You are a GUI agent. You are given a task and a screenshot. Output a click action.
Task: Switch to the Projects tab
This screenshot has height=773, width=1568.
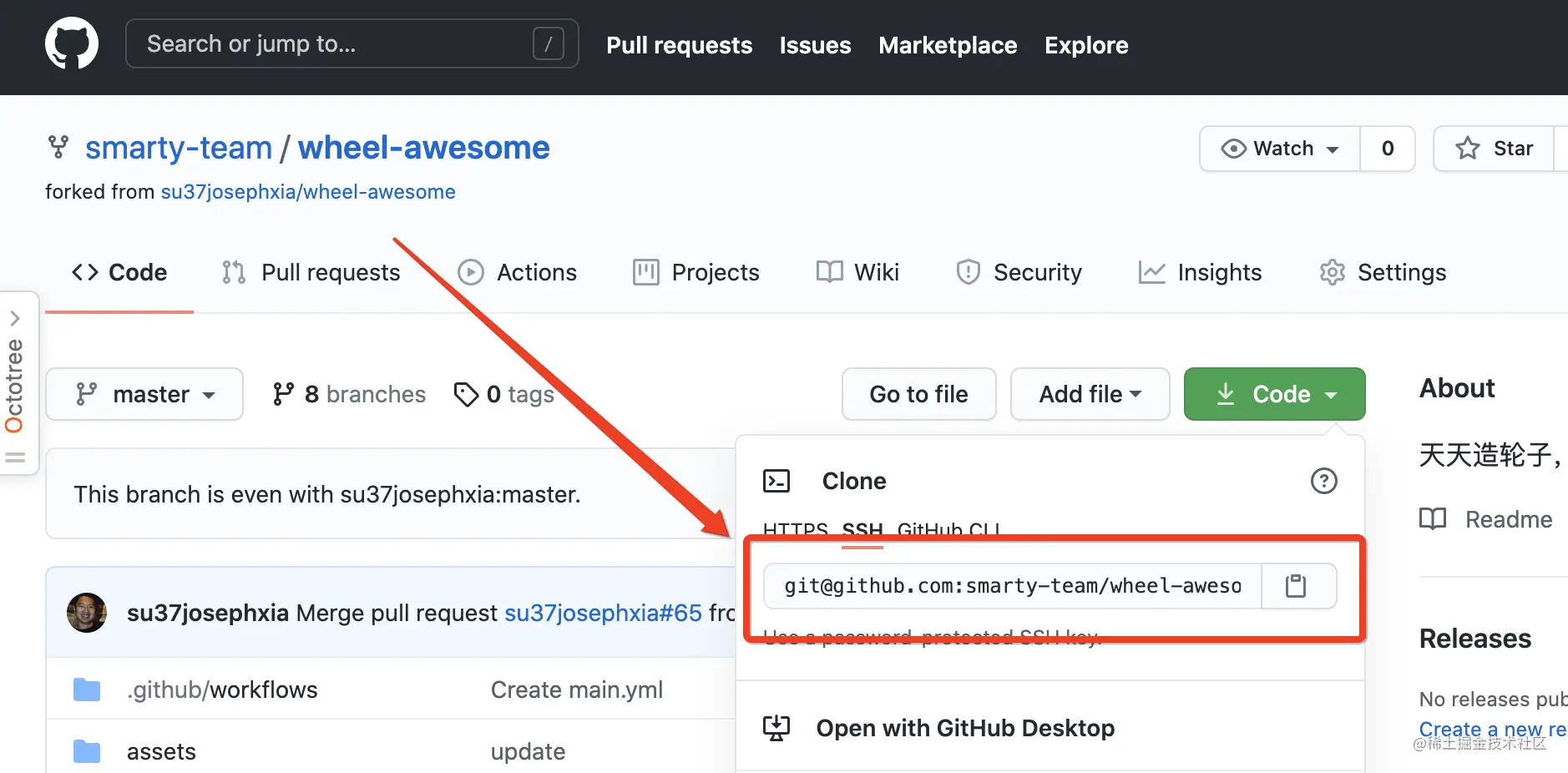coord(695,272)
